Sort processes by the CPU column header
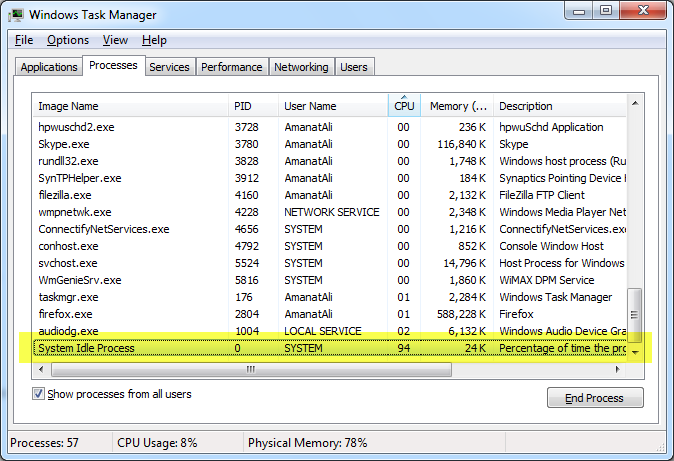Viewport: 674px width, 461px height. click(403, 106)
